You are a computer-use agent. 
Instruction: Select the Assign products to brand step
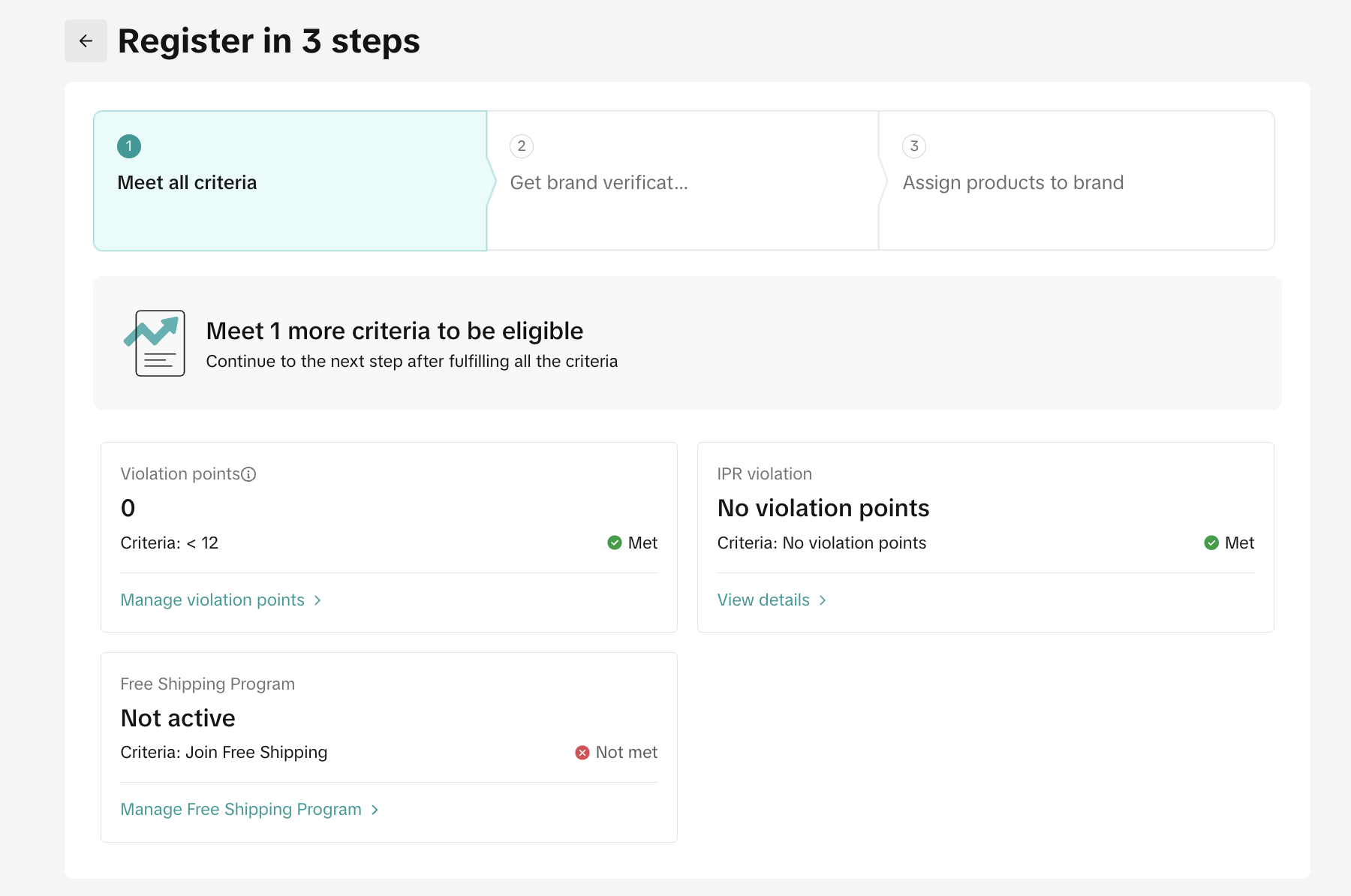[1012, 183]
